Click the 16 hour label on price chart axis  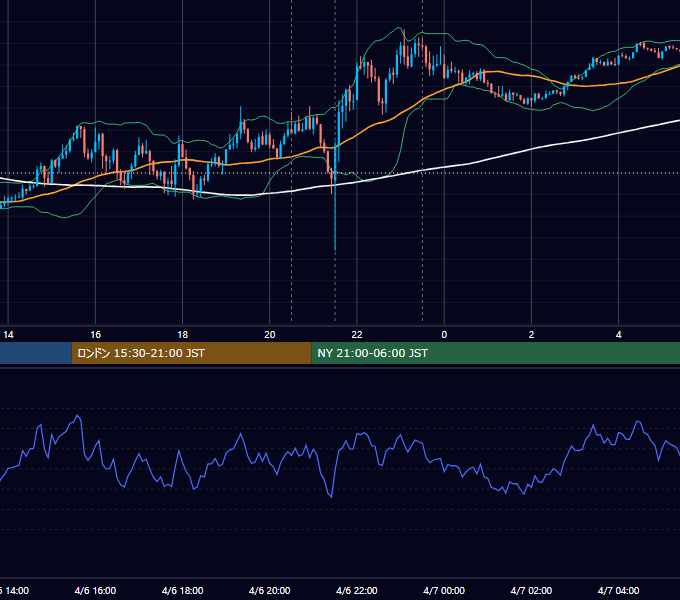tap(95, 335)
